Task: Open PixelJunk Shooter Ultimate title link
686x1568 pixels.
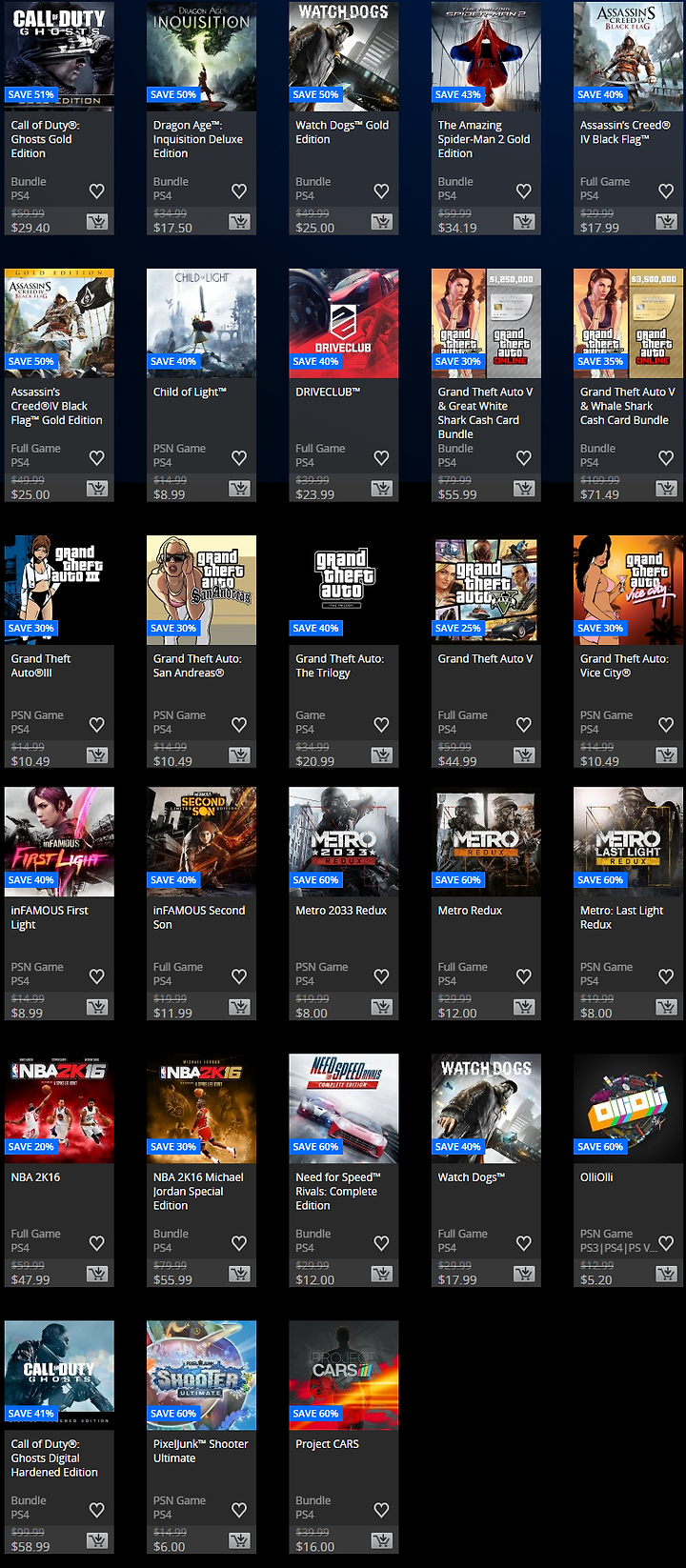Action: [x=201, y=1451]
